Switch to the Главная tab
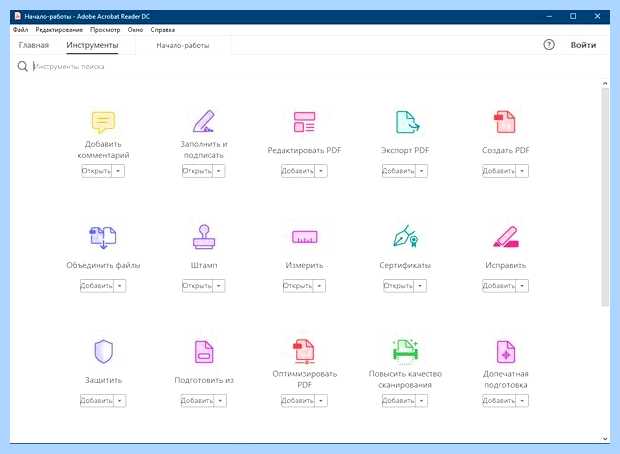Image resolution: width=620 pixels, height=454 pixels. click(34, 45)
